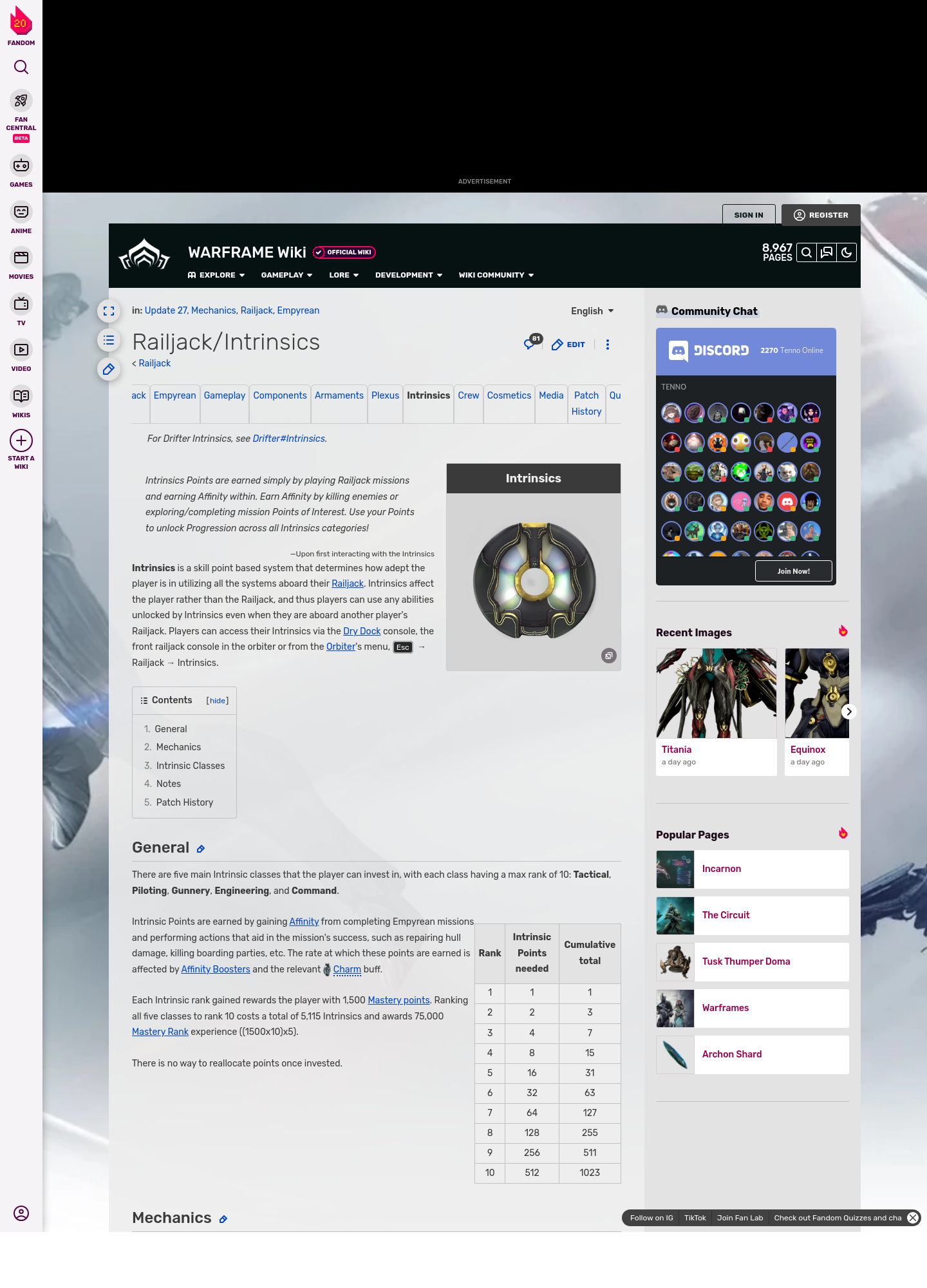Expand the Development menu
Viewport: 927px width, 1288px height.
[x=409, y=275]
